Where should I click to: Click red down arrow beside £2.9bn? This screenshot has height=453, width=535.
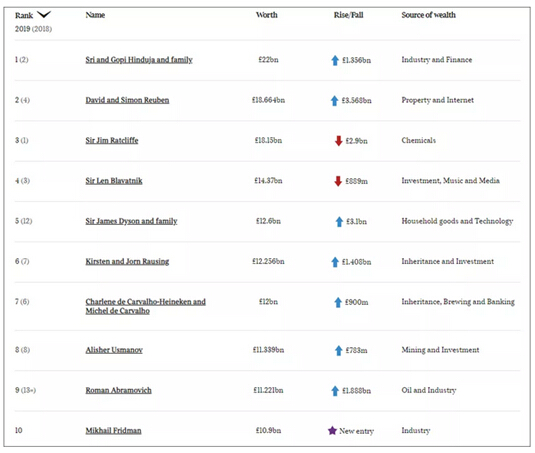pyautogui.click(x=338, y=141)
